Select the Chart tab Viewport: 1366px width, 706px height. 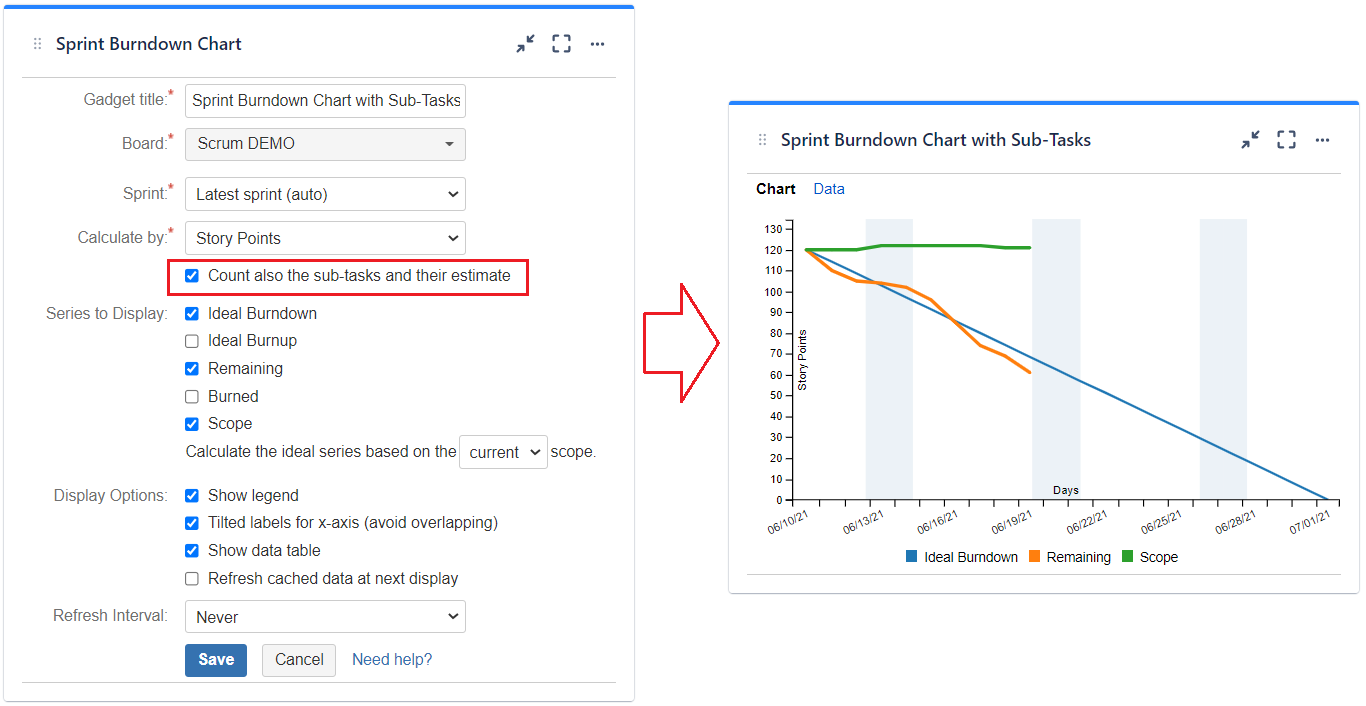pyautogui.click(x=775, y=188)
